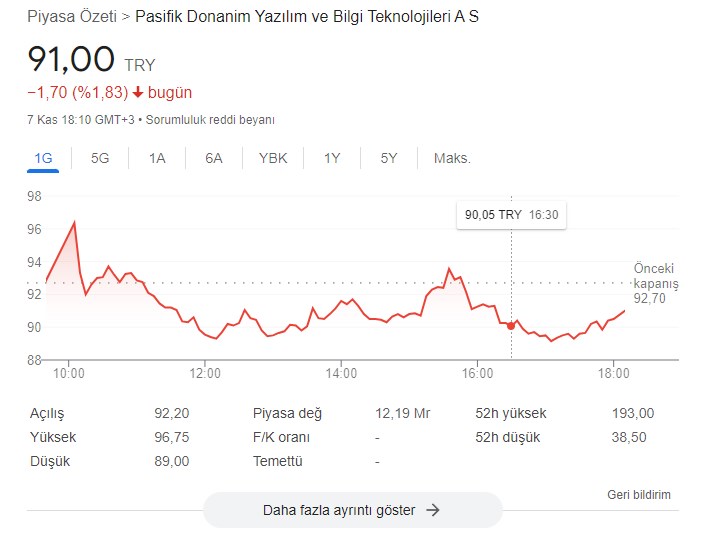Open the Geri bildirim feedback link
727x550 pixels.
(x=639, y=495)
